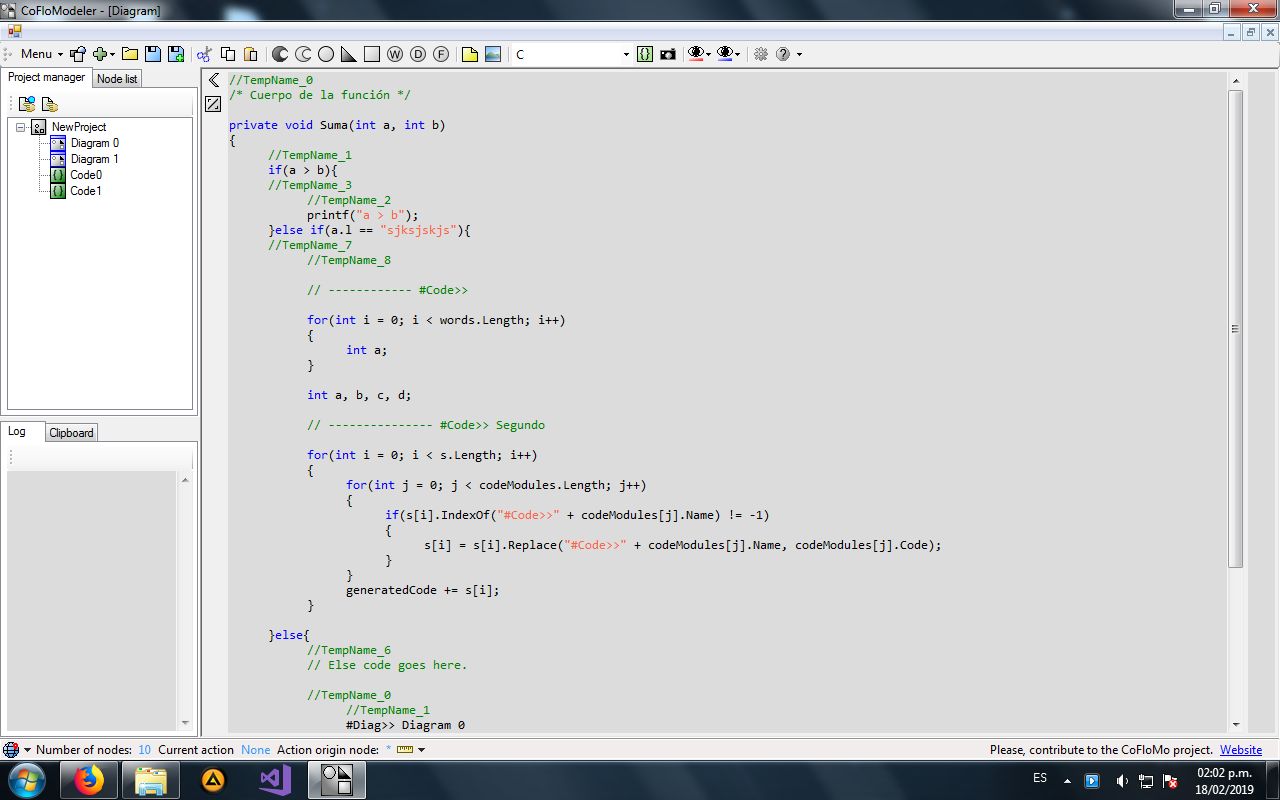
Task: Open Visual Studio from the taskbar
Action: (x=275, y=779)
